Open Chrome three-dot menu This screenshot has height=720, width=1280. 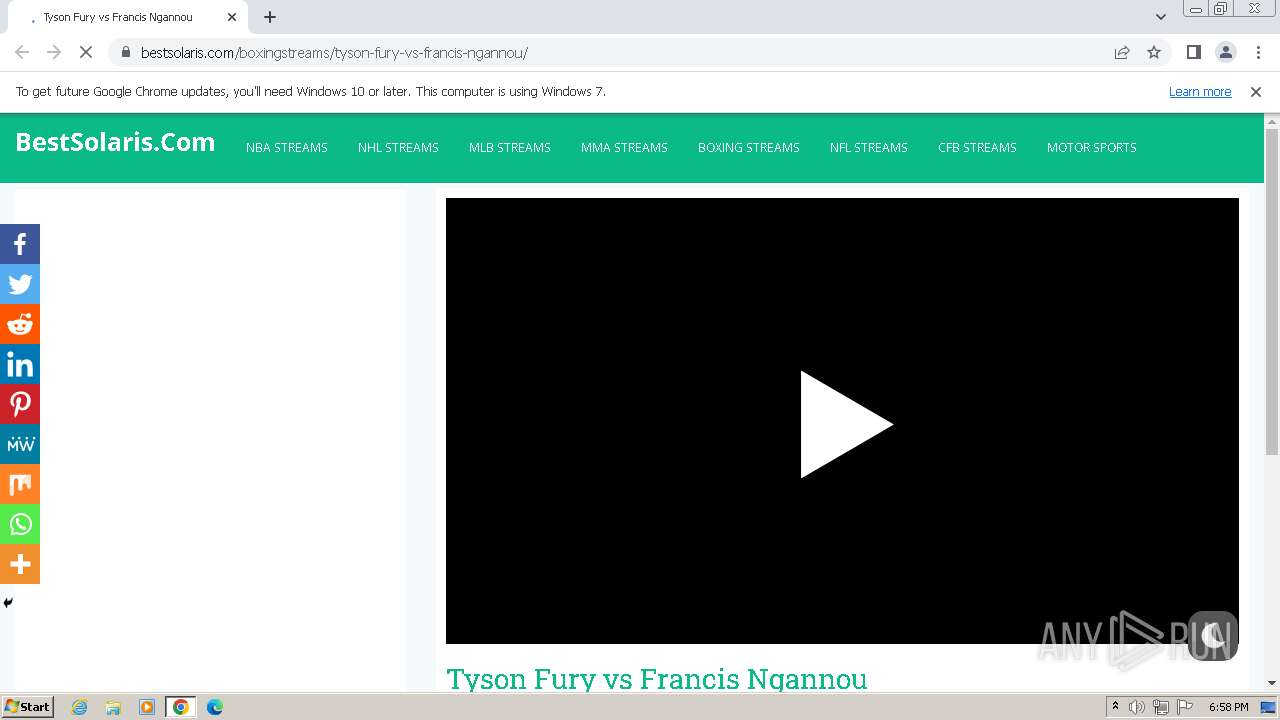point(1258,52)
